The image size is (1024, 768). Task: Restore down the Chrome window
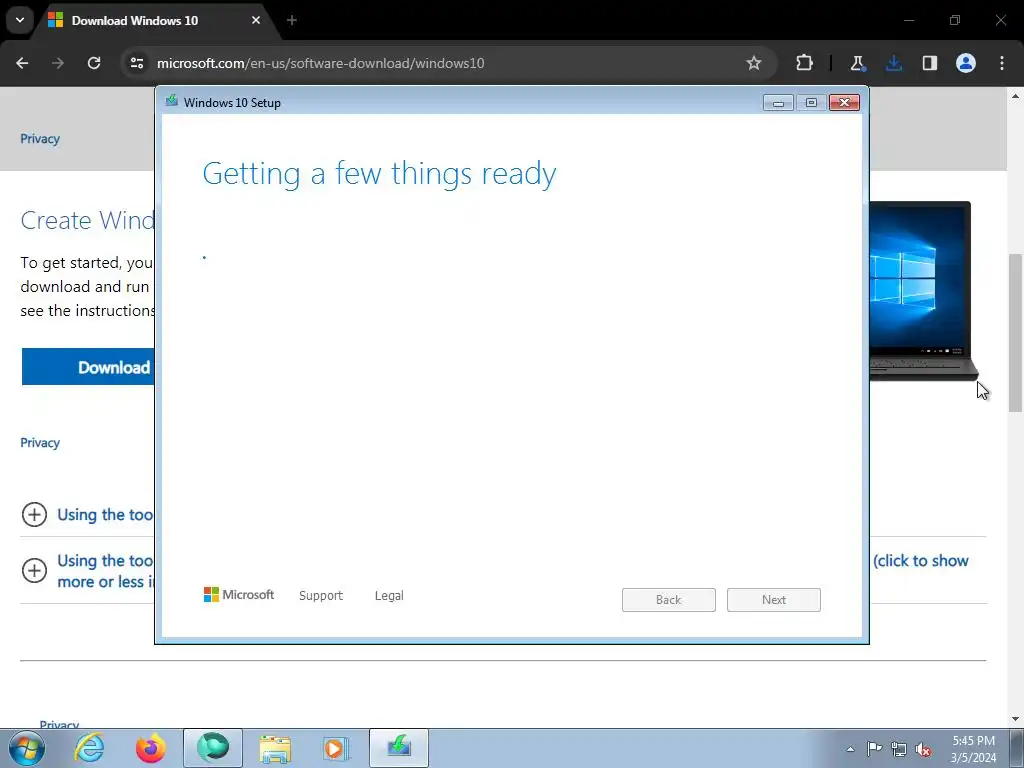[955, 20]
